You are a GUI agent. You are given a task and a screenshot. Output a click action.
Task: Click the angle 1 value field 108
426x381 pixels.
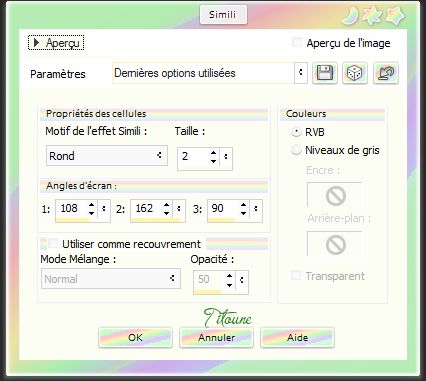72,209
